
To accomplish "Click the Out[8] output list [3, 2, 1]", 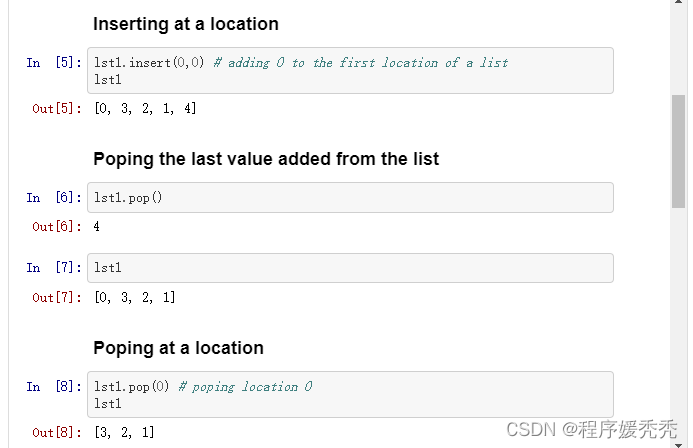I will (124, 432).
